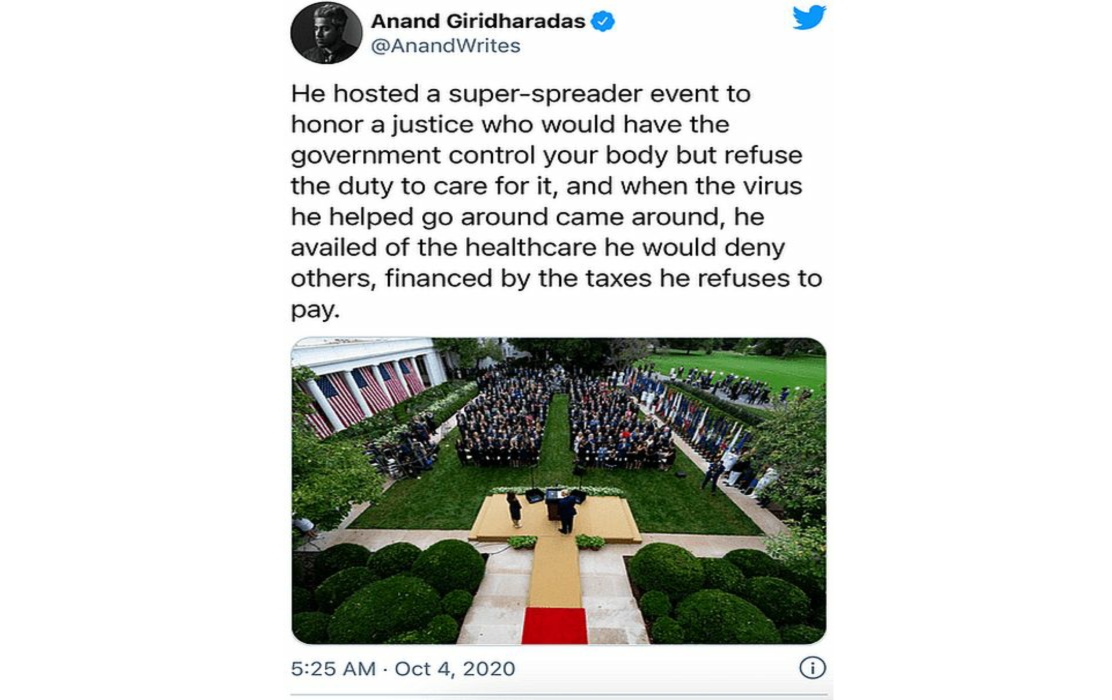Click the green lawn in the photo's corner
The height and width of the screenshot is (700, 1112).
coord(745,367)
